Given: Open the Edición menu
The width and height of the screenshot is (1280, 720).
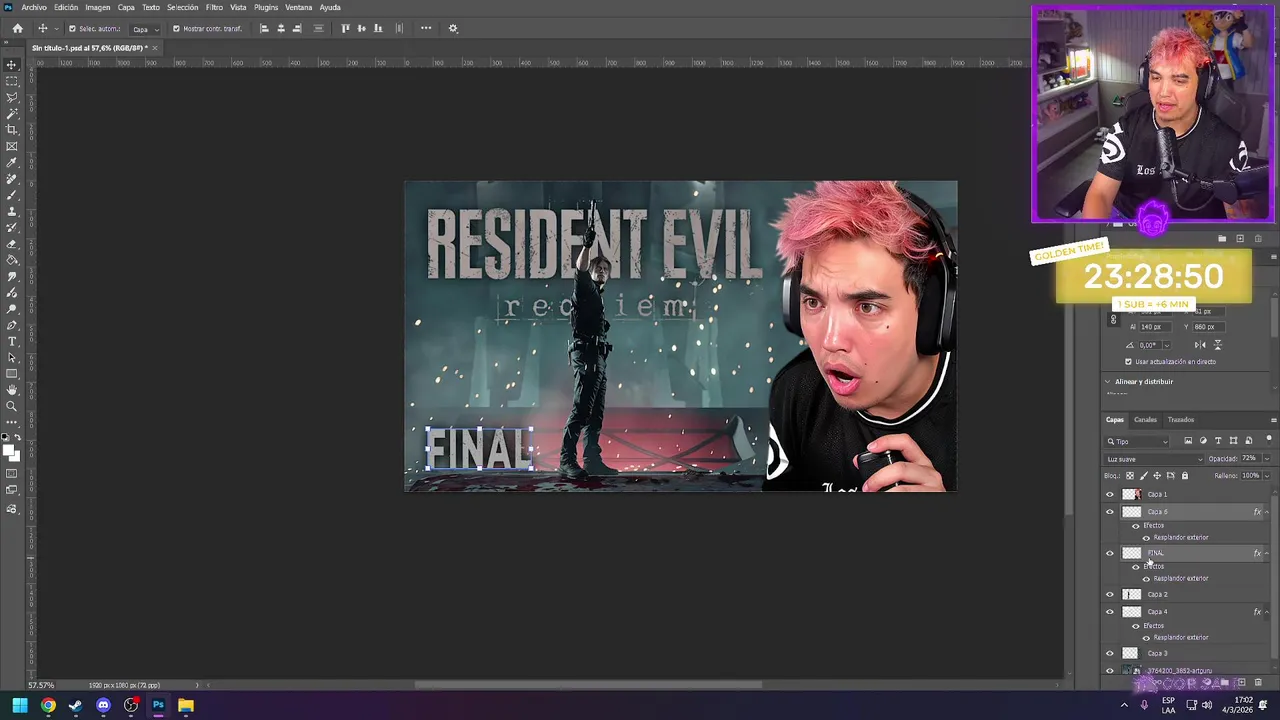Looking at the screenshot, I should pyautogui.click(x=66, y=7).
